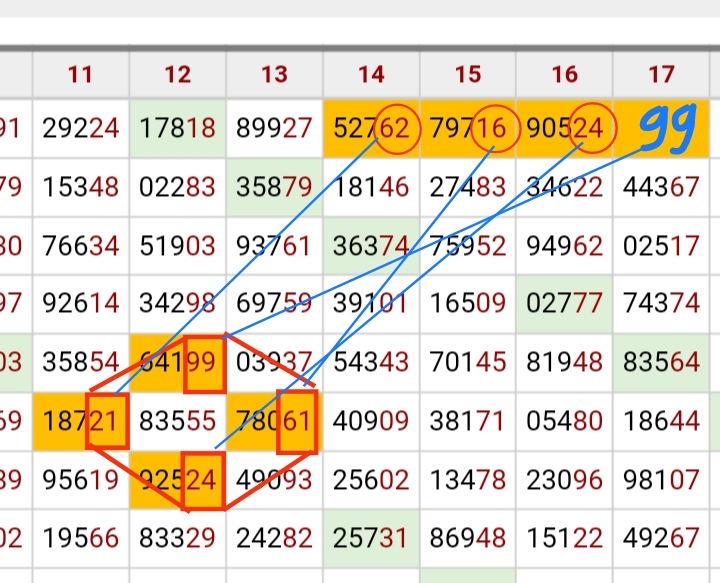
Task: Select column header 14
Action: click(x=371, y=74)
